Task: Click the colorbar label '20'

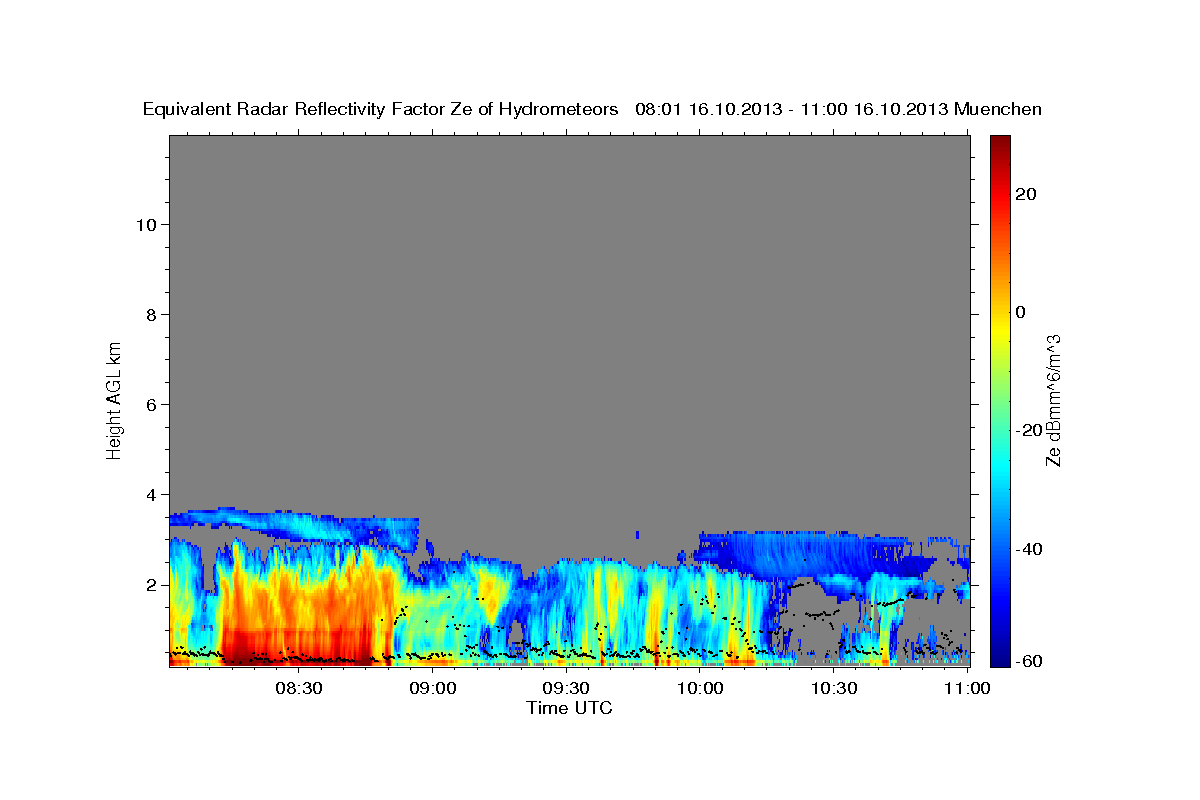Action: 1025,194
